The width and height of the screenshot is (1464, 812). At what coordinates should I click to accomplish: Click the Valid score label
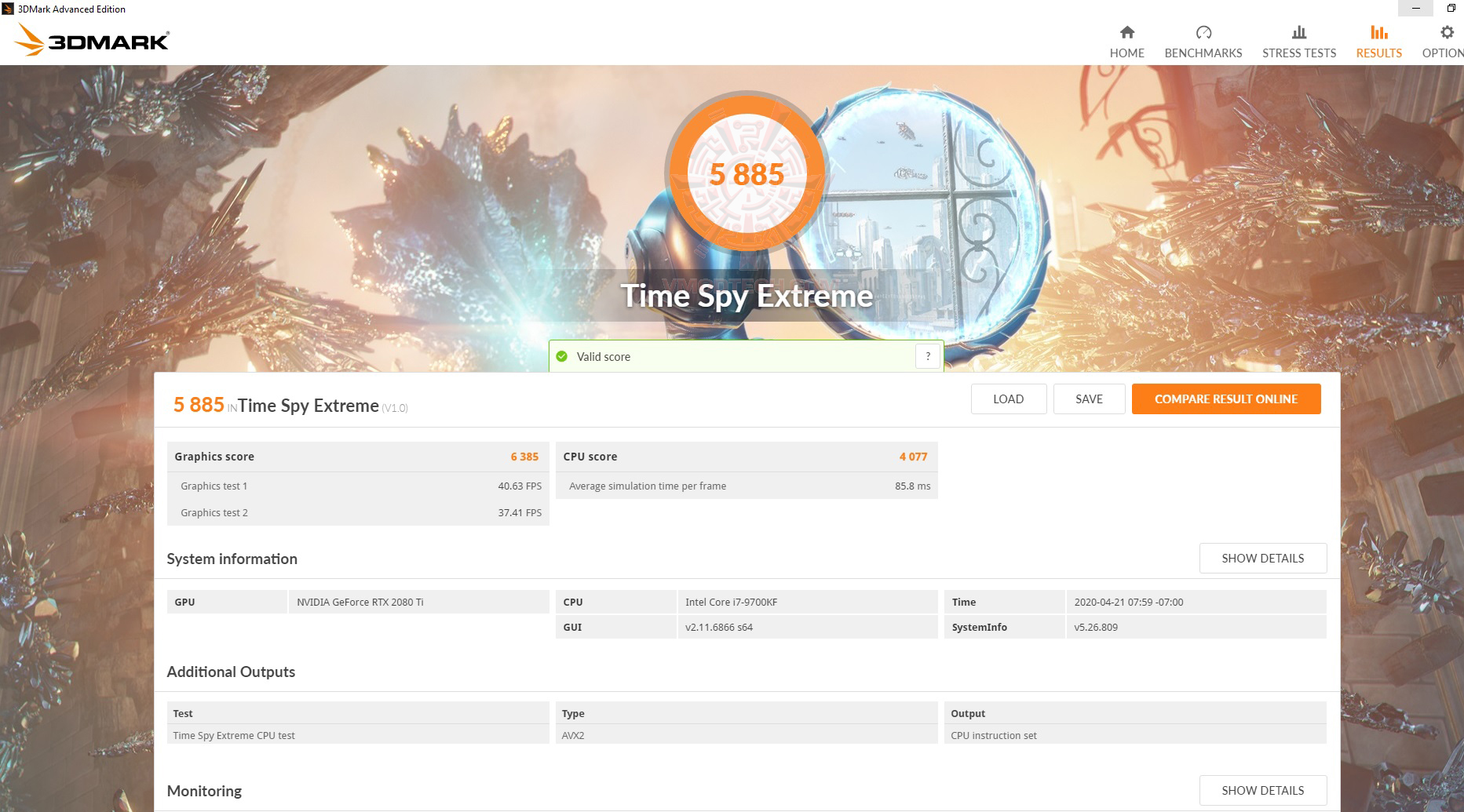coord(604,357)
